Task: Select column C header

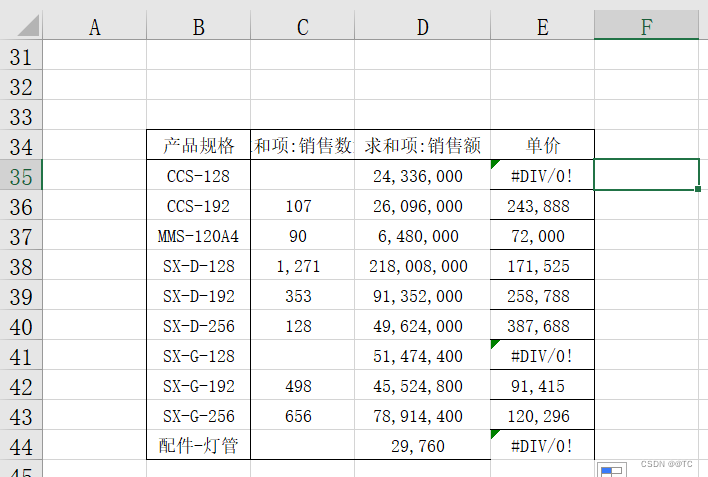Action: click(303, 27)
